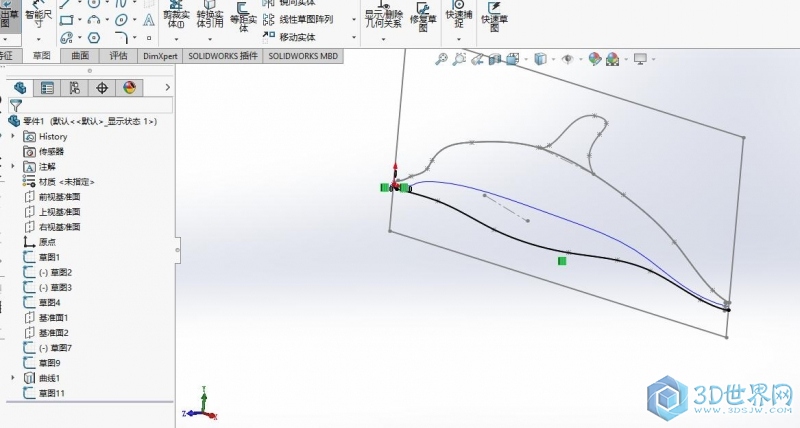Click Rapid Sketch (快速草图) tool
The width and height of the screenshot is (800, 428).
[494, 16]
